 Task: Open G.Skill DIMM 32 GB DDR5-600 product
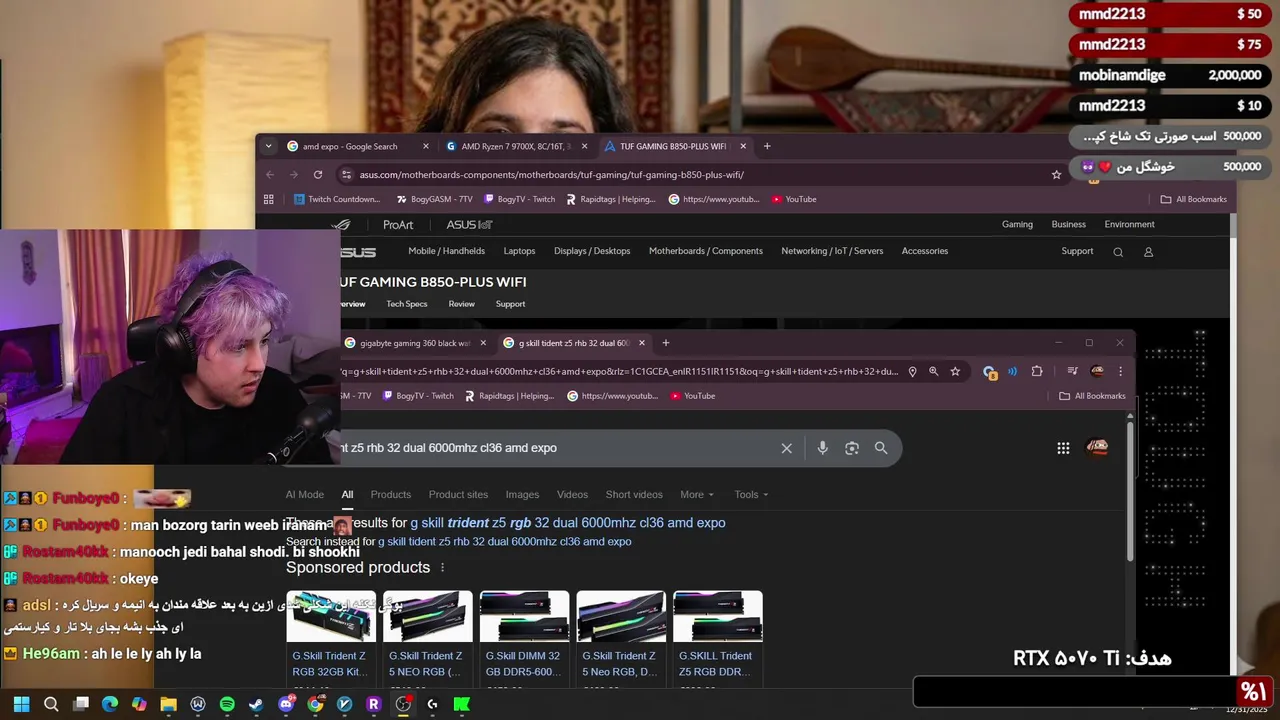pos(524,638)
